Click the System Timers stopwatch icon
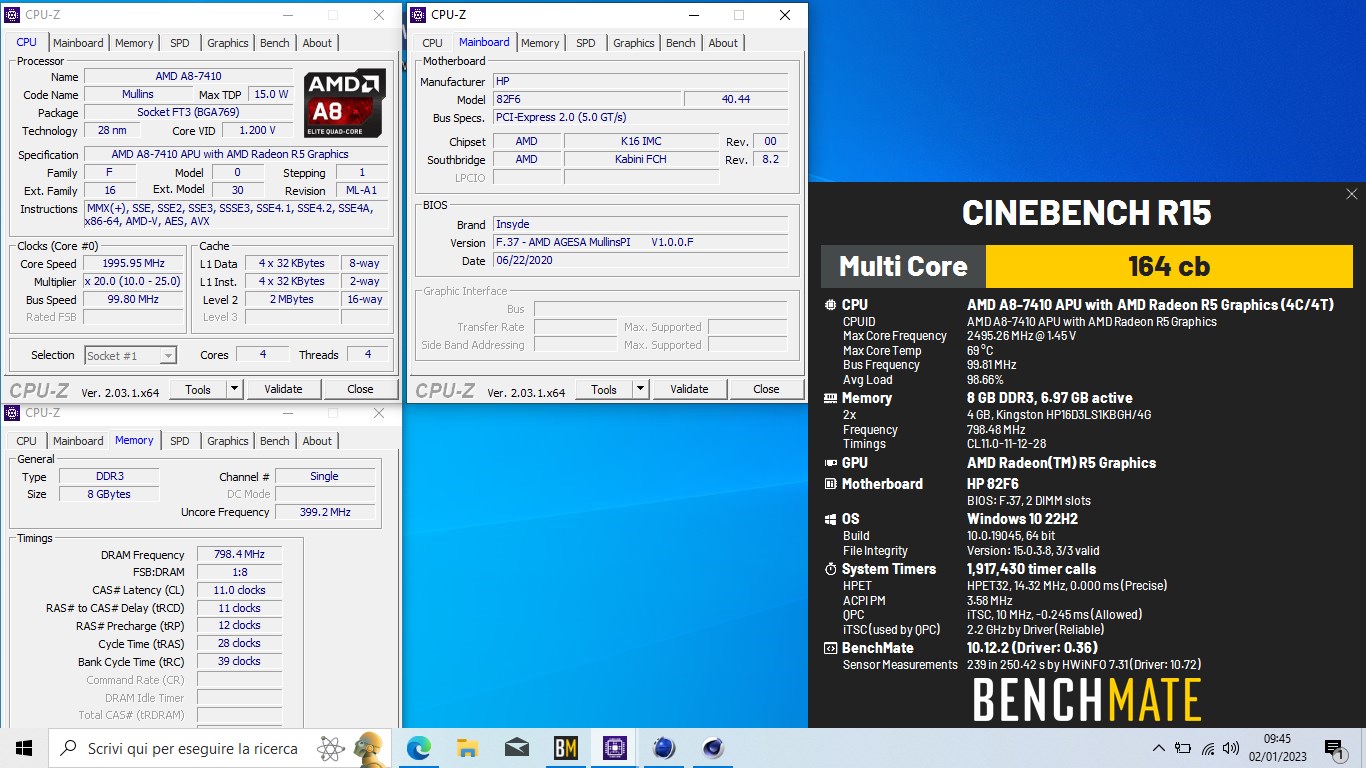This screenshot has height=768, width=1366. (x=830, y=569)
